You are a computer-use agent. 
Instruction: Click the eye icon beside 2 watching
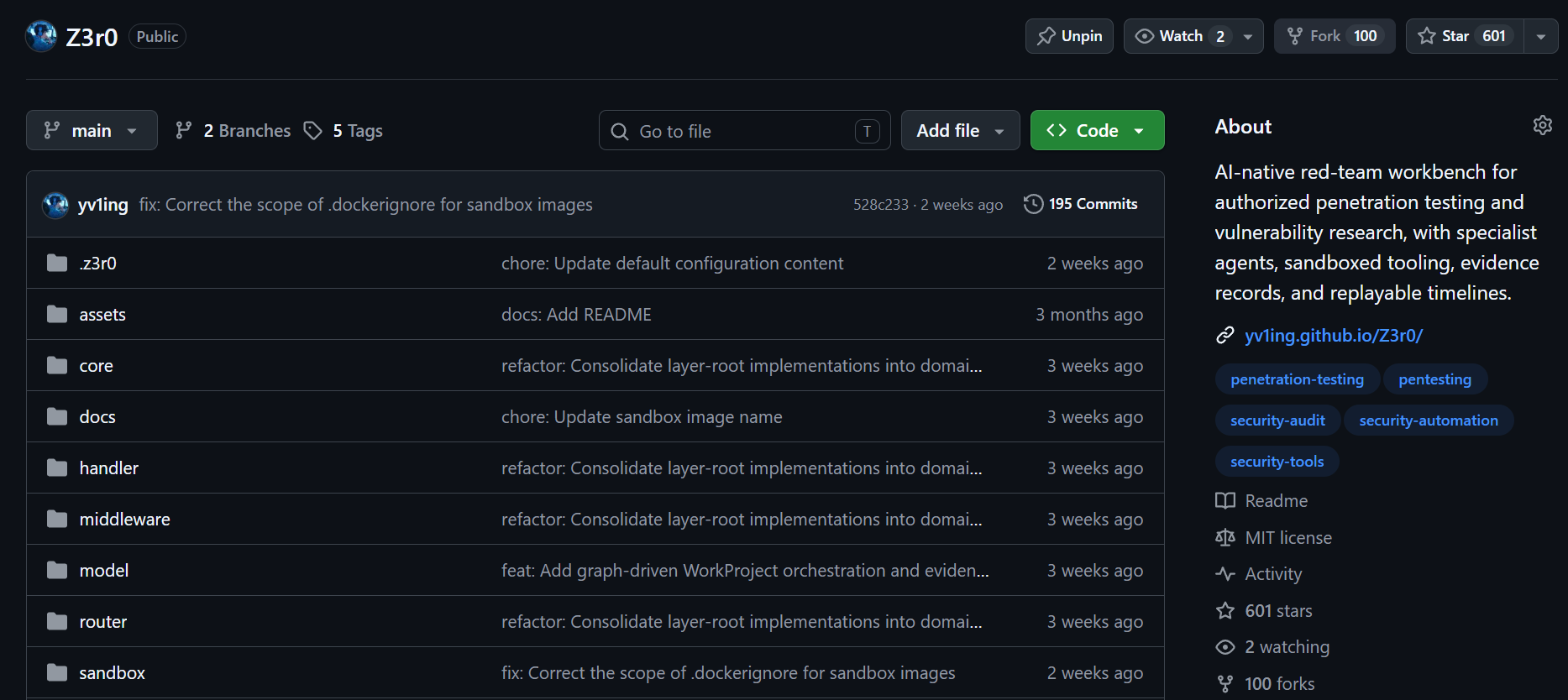pos(1225,647)
